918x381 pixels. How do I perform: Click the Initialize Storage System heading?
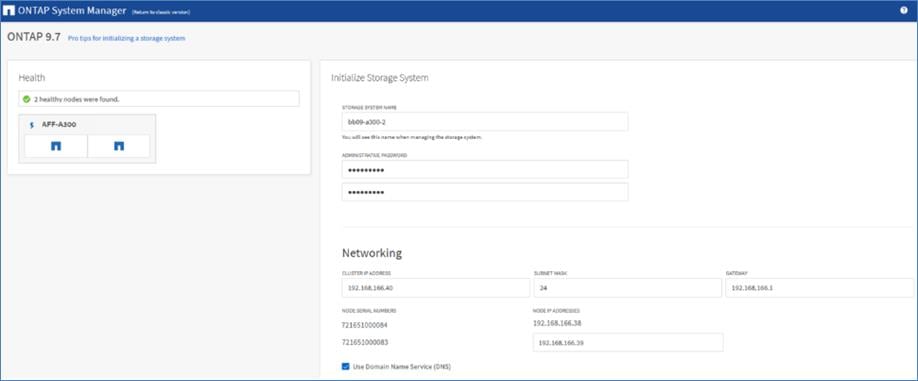[x=379, y=77]
